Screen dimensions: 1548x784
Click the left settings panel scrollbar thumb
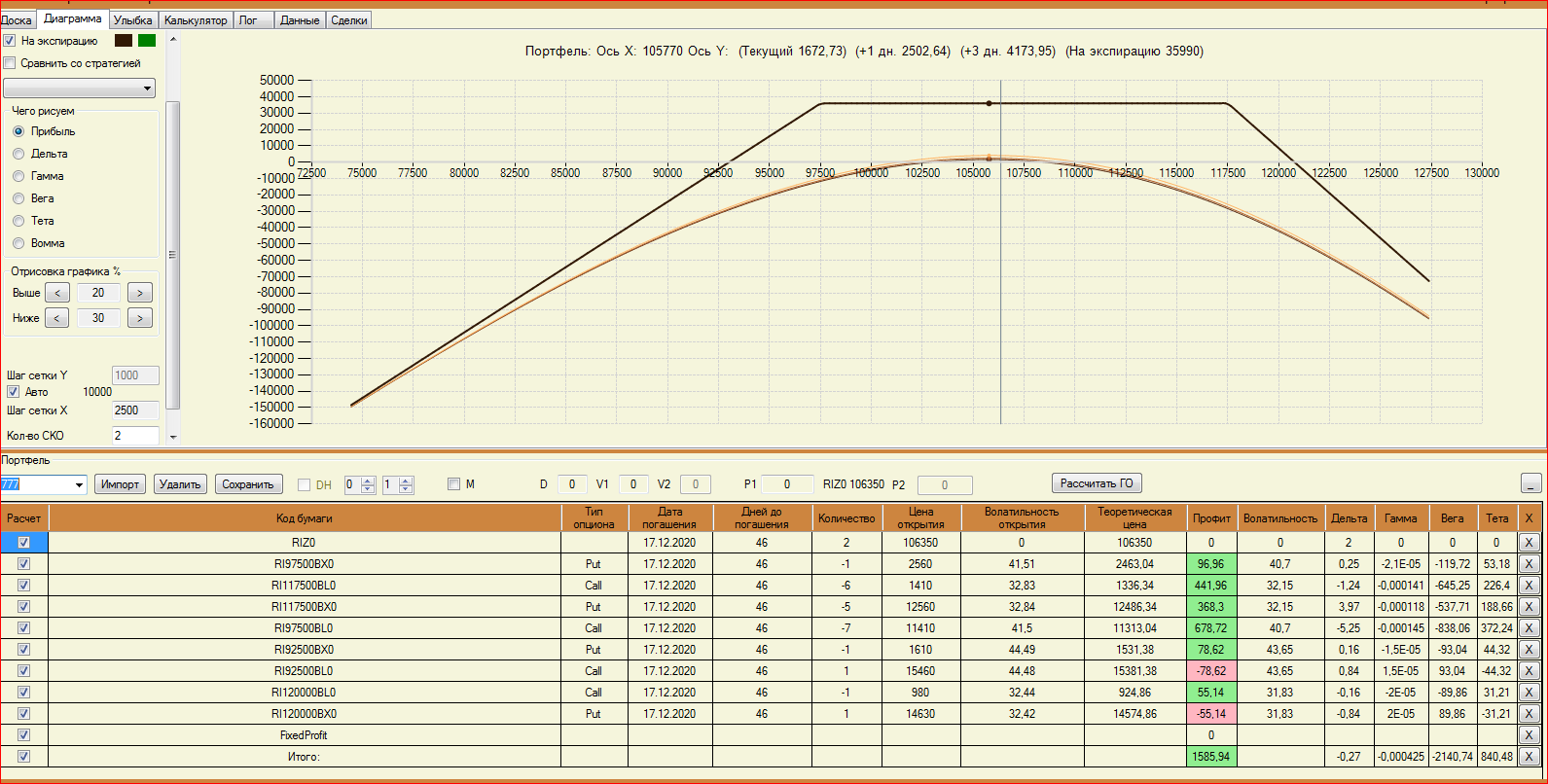[x=173, y=255]
